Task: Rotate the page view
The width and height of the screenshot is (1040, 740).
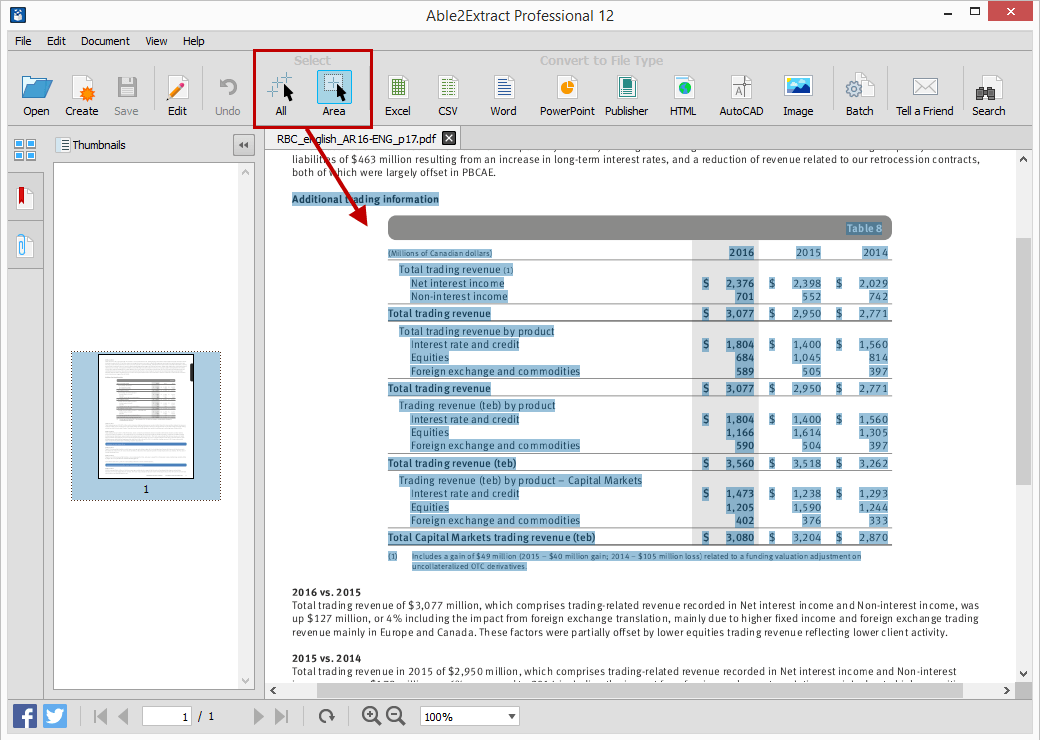Action: (326, 717)
